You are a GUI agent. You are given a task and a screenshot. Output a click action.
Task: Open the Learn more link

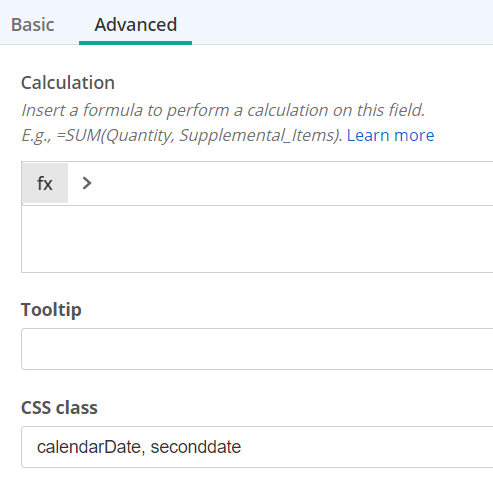pyautogui.click(x=390, y=135)
